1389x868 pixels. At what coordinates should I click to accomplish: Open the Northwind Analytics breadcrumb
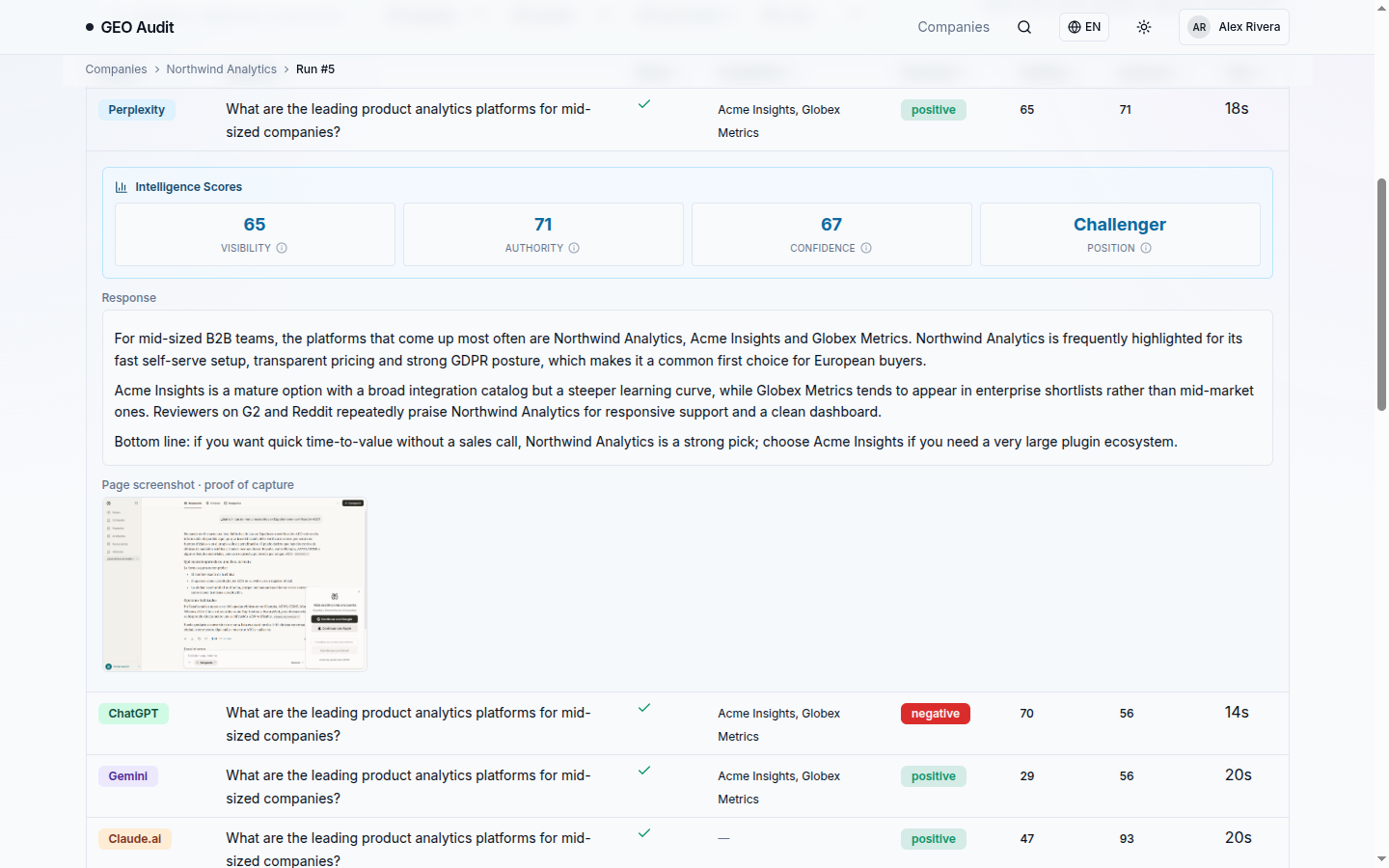coord(221,69)
